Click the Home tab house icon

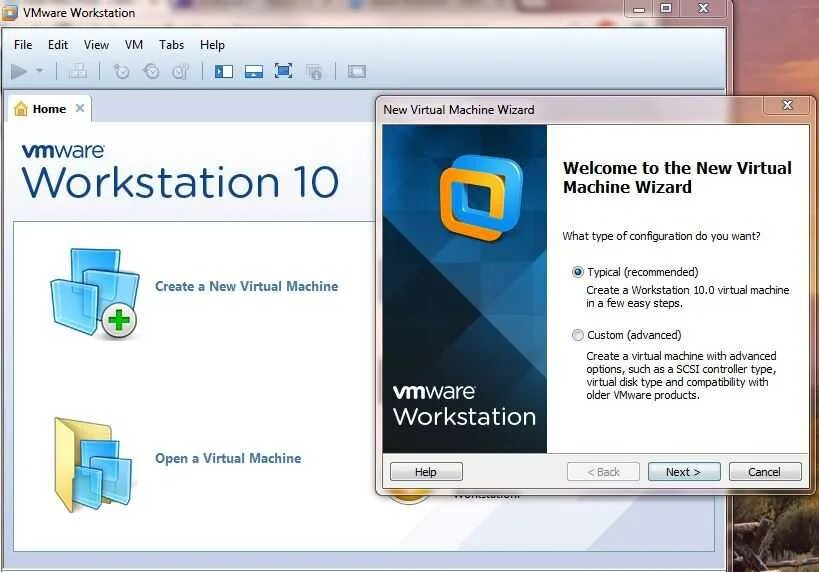pyautogui.click(x=21, y=109)
